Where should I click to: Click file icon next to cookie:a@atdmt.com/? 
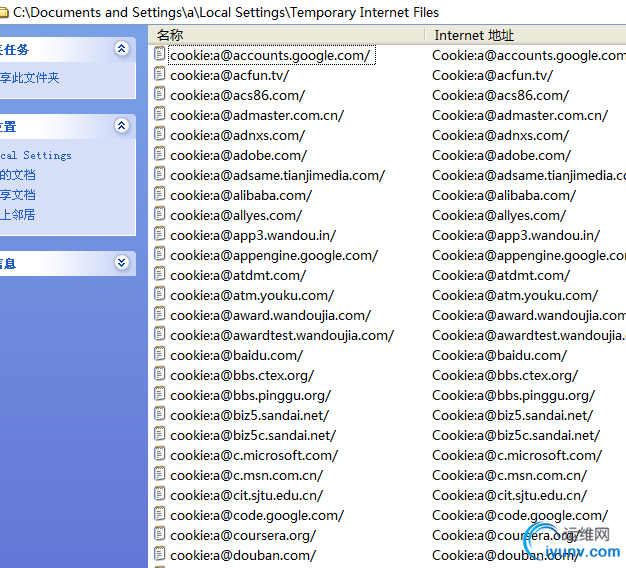(x=160, y=273)
